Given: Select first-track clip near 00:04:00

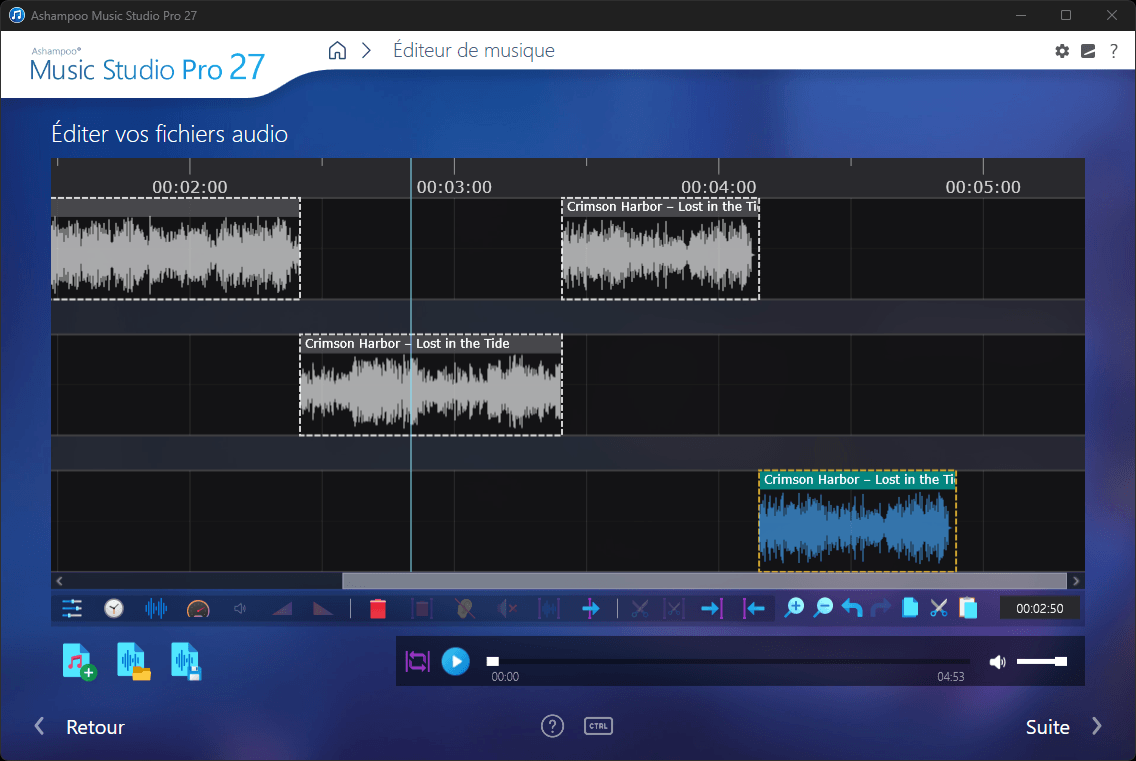Looking at the screenshot, I should (x=660, y=249).
